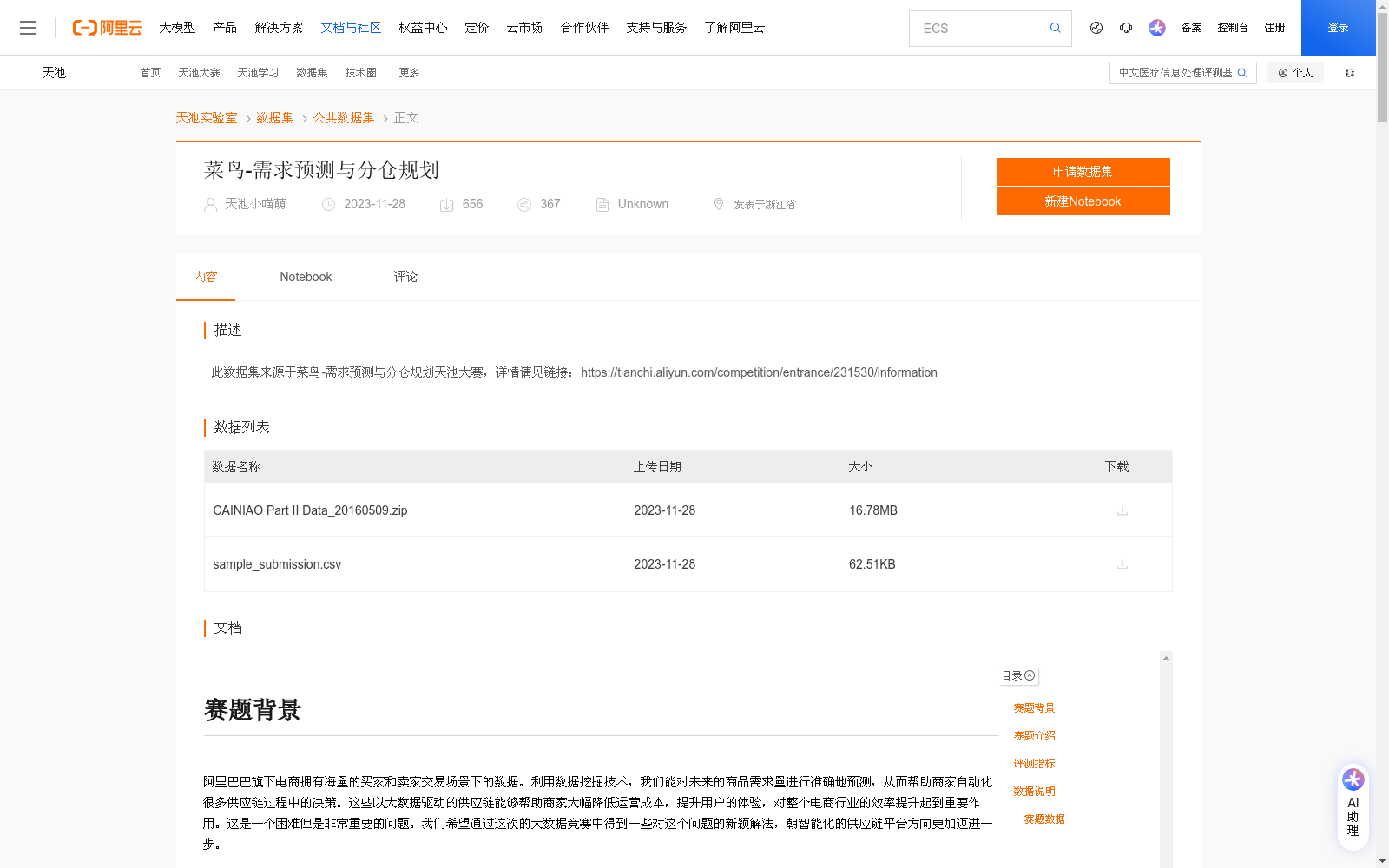Expand the 数据说明 section in the contents
Image resolution: width=1389 pixels, height=868 pixels.
(1034, 791)
